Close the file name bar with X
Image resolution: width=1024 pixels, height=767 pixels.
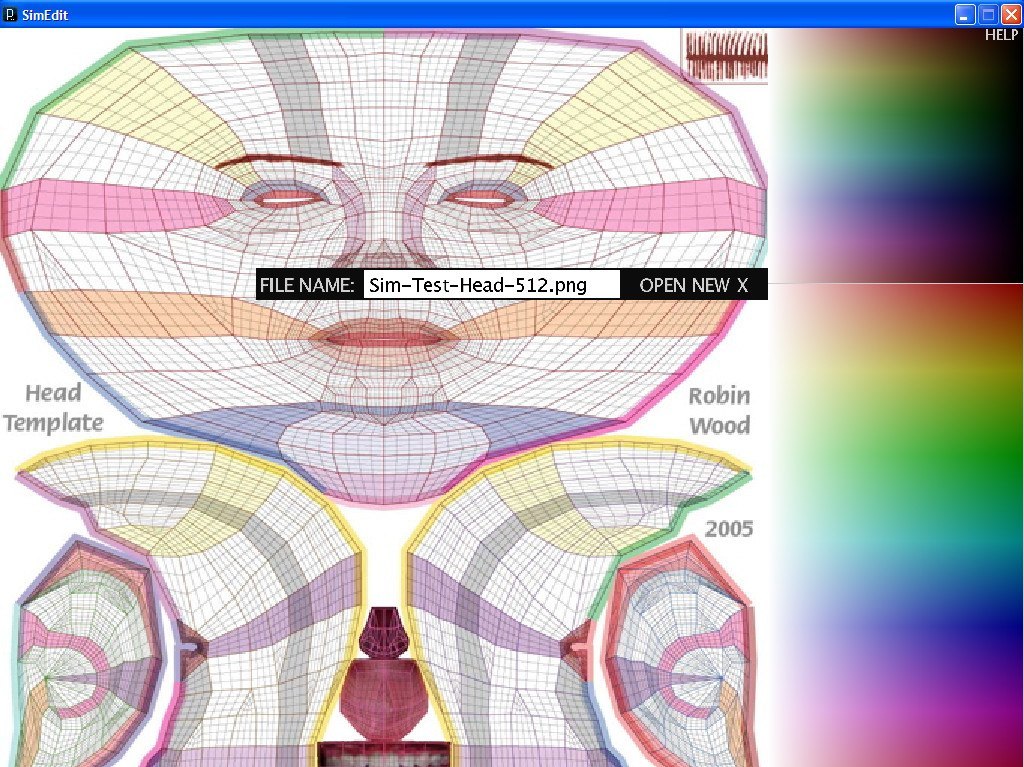pyautogui.click(x=743, y=286)
